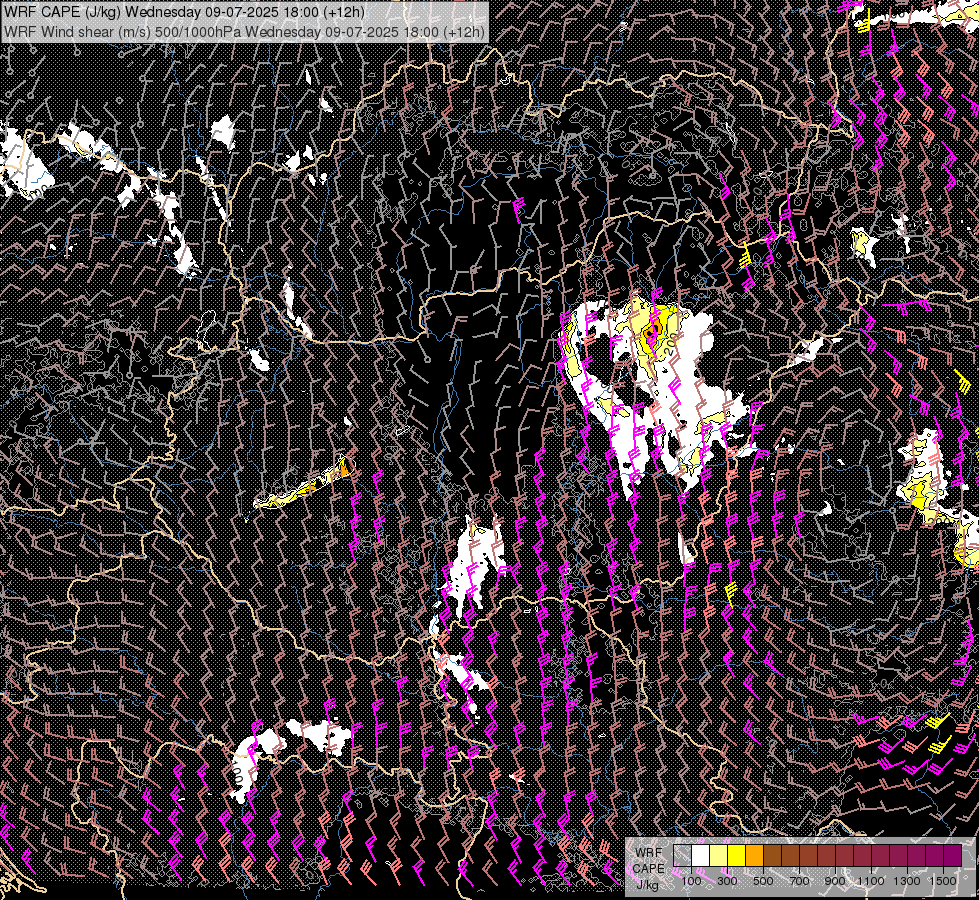Select the orange 400–500 legend swatch
979x900 pixels.
click(754, 855)
